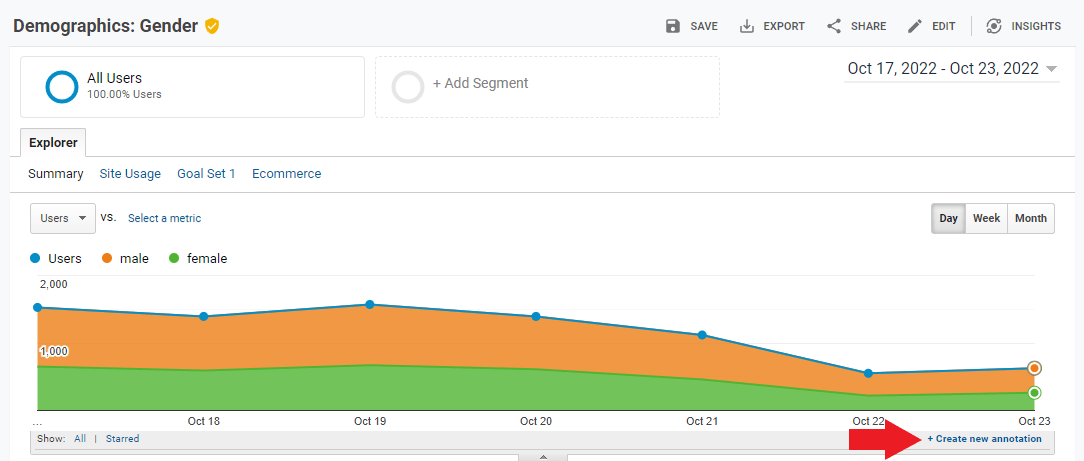Click the 1,000 y-axis label
1084x461 pixels.
pos(53,351)
